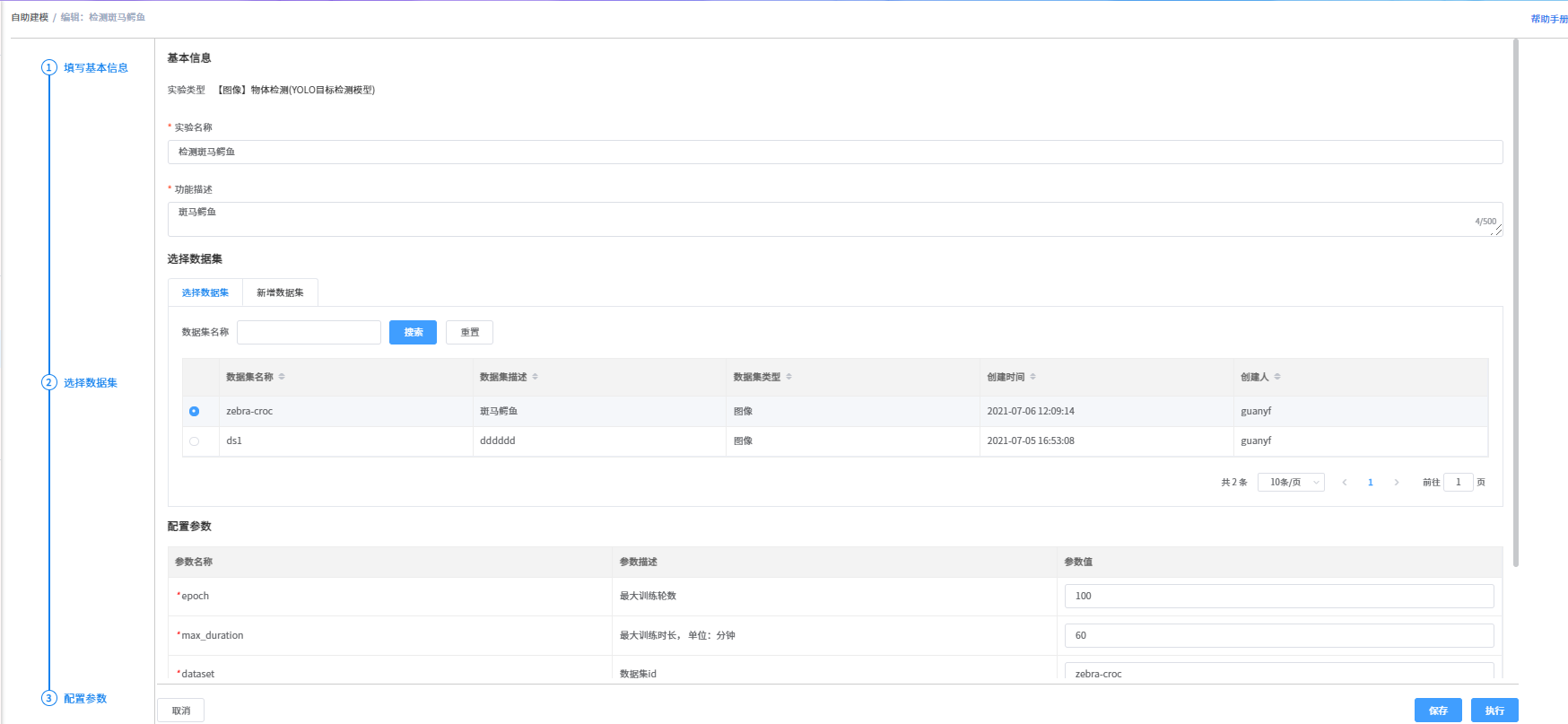
Task: Click the 执行 button
Action: click(1494, 711)
